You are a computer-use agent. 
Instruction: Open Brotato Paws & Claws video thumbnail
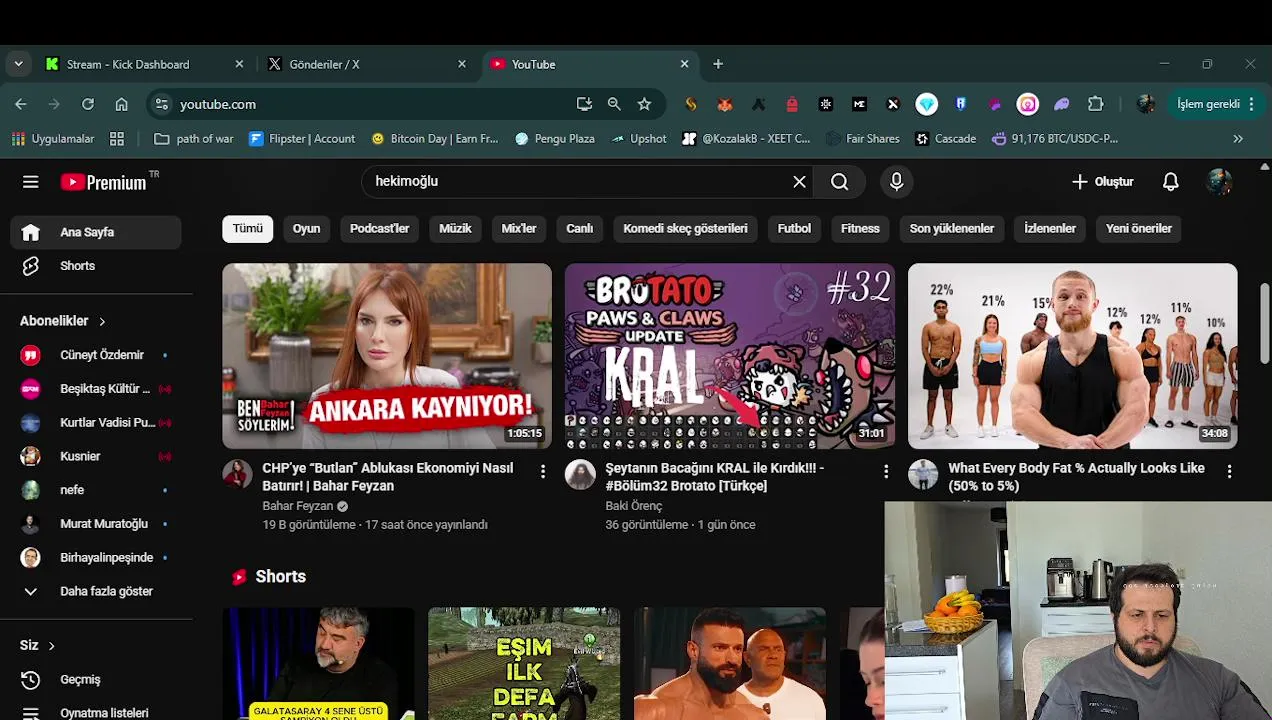(x=730, y=356)
